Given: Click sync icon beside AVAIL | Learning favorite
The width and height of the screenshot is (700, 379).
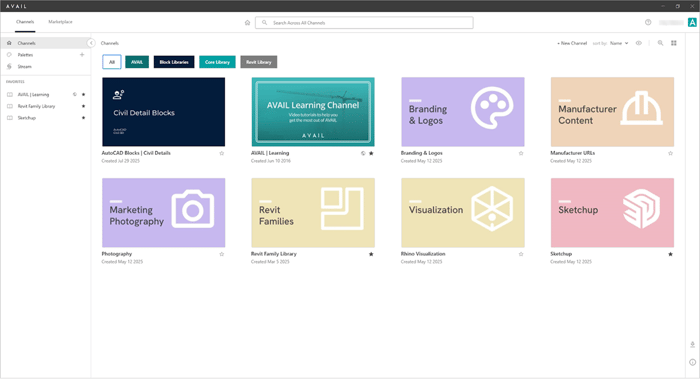Looking at the screenshot, I should [x=75, y=95].
